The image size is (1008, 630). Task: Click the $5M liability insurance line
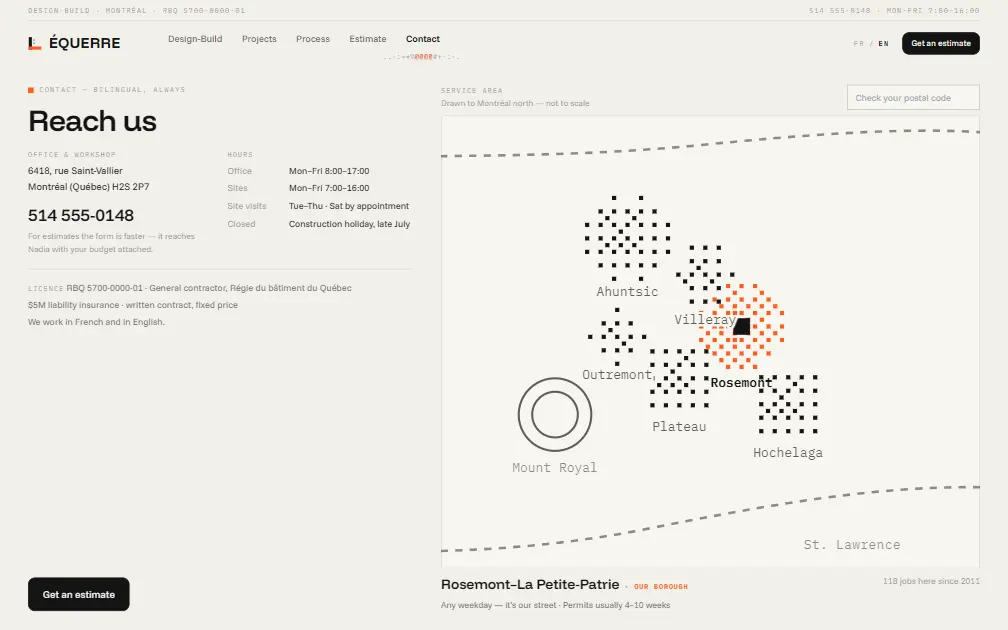coord(133,305)
